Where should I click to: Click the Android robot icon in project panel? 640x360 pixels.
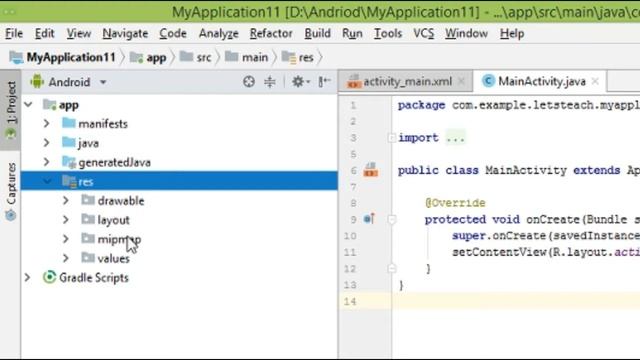coord(37,82)
